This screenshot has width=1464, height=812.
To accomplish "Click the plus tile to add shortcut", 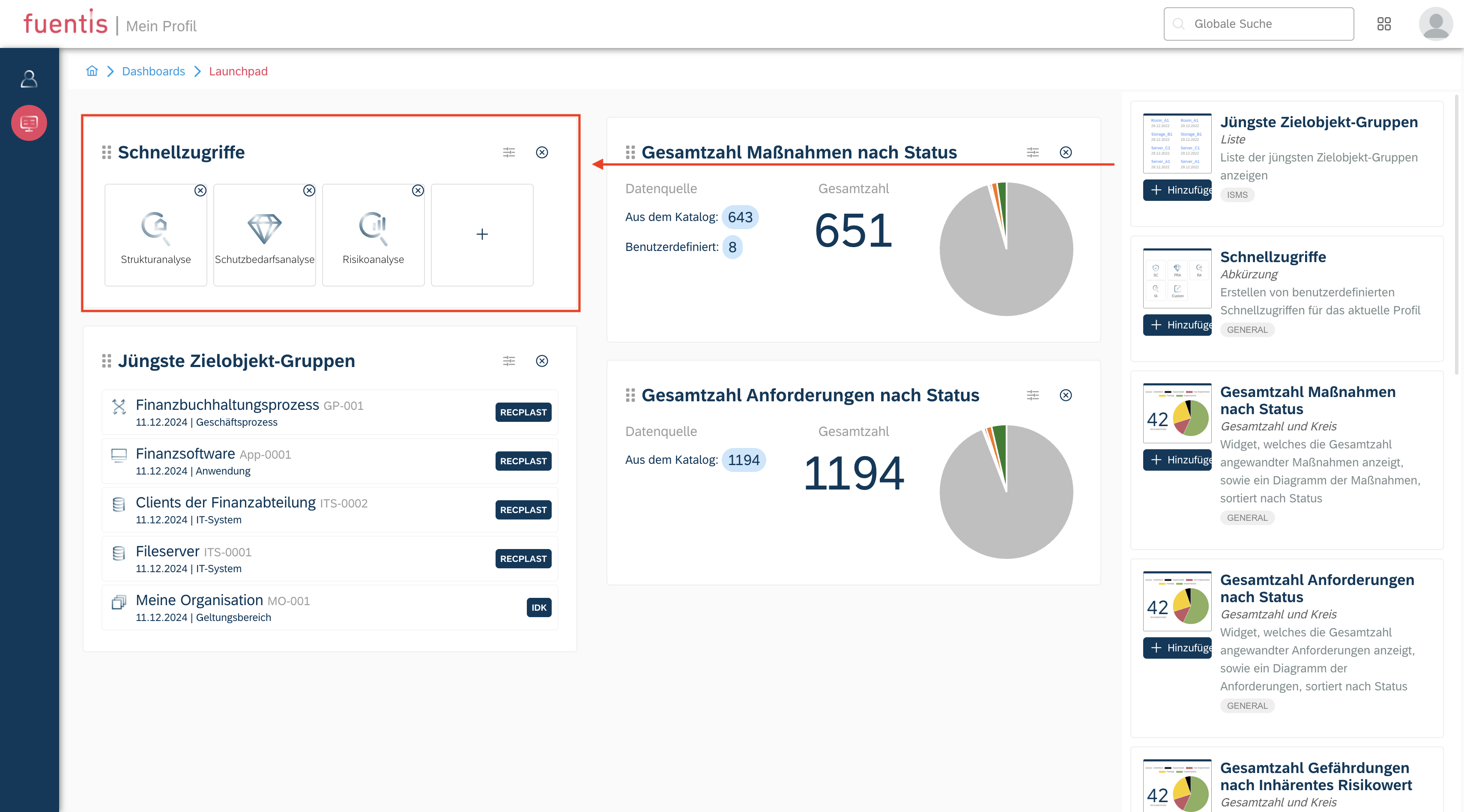I will 482,234.
